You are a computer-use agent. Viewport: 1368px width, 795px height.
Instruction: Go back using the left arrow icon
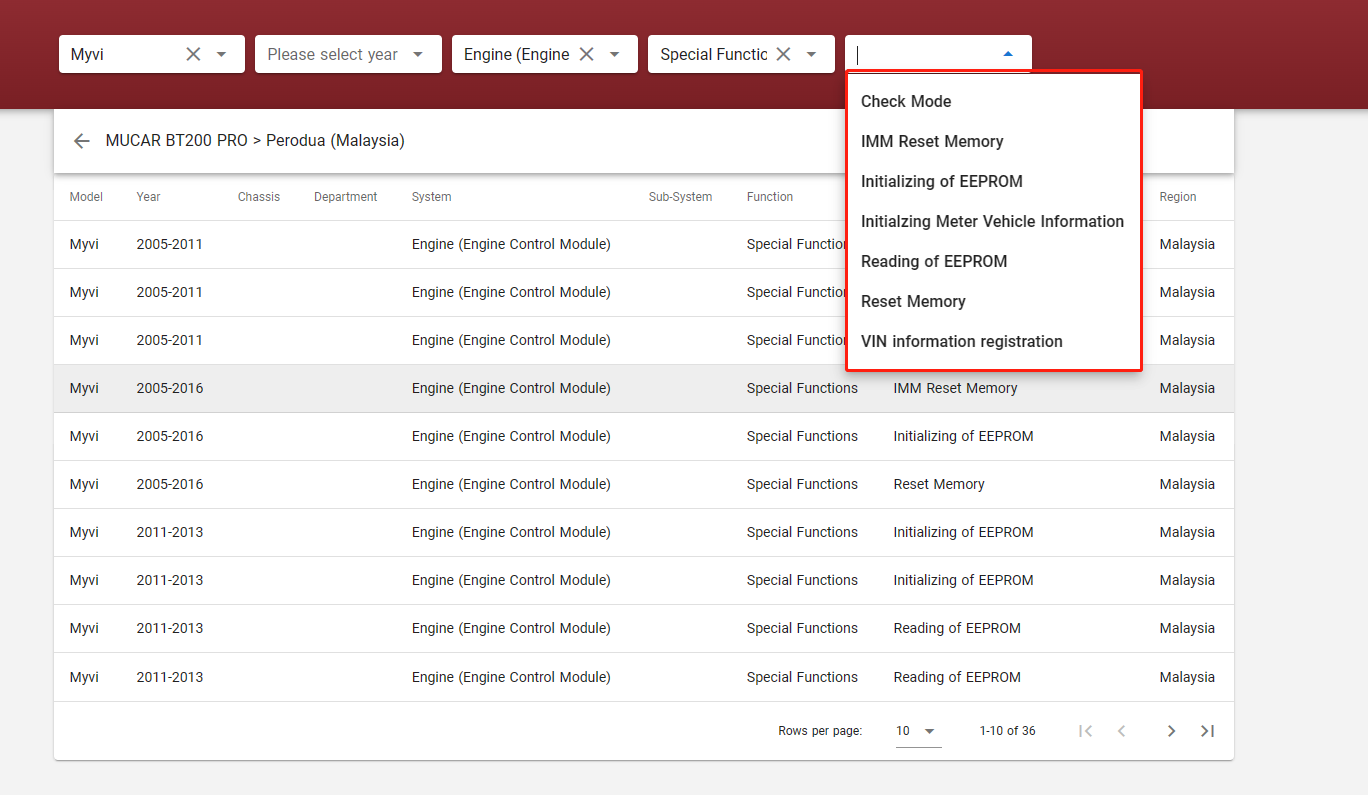[x=82, y=141]
